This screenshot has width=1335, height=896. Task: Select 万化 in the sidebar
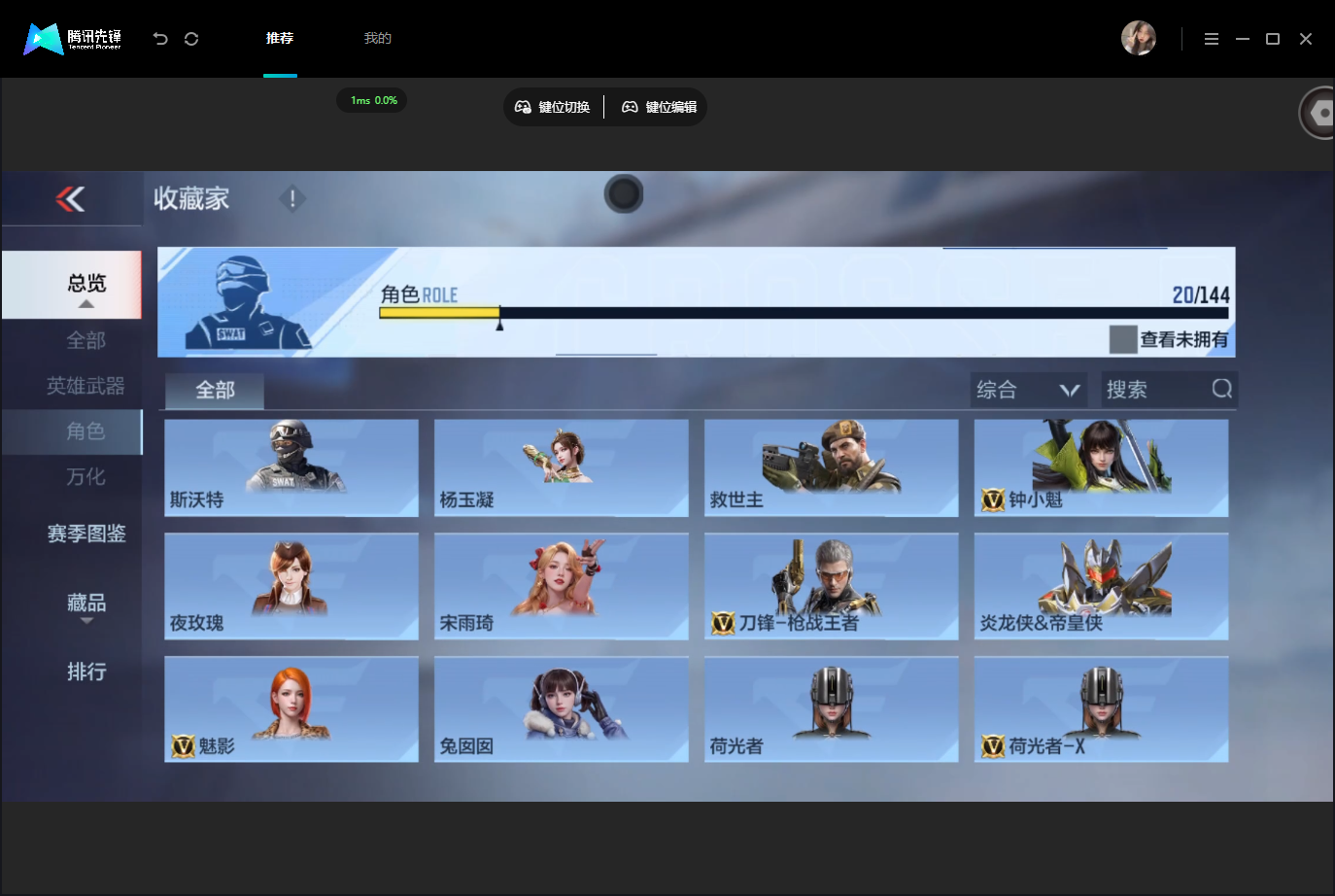(x=86, y=476)
